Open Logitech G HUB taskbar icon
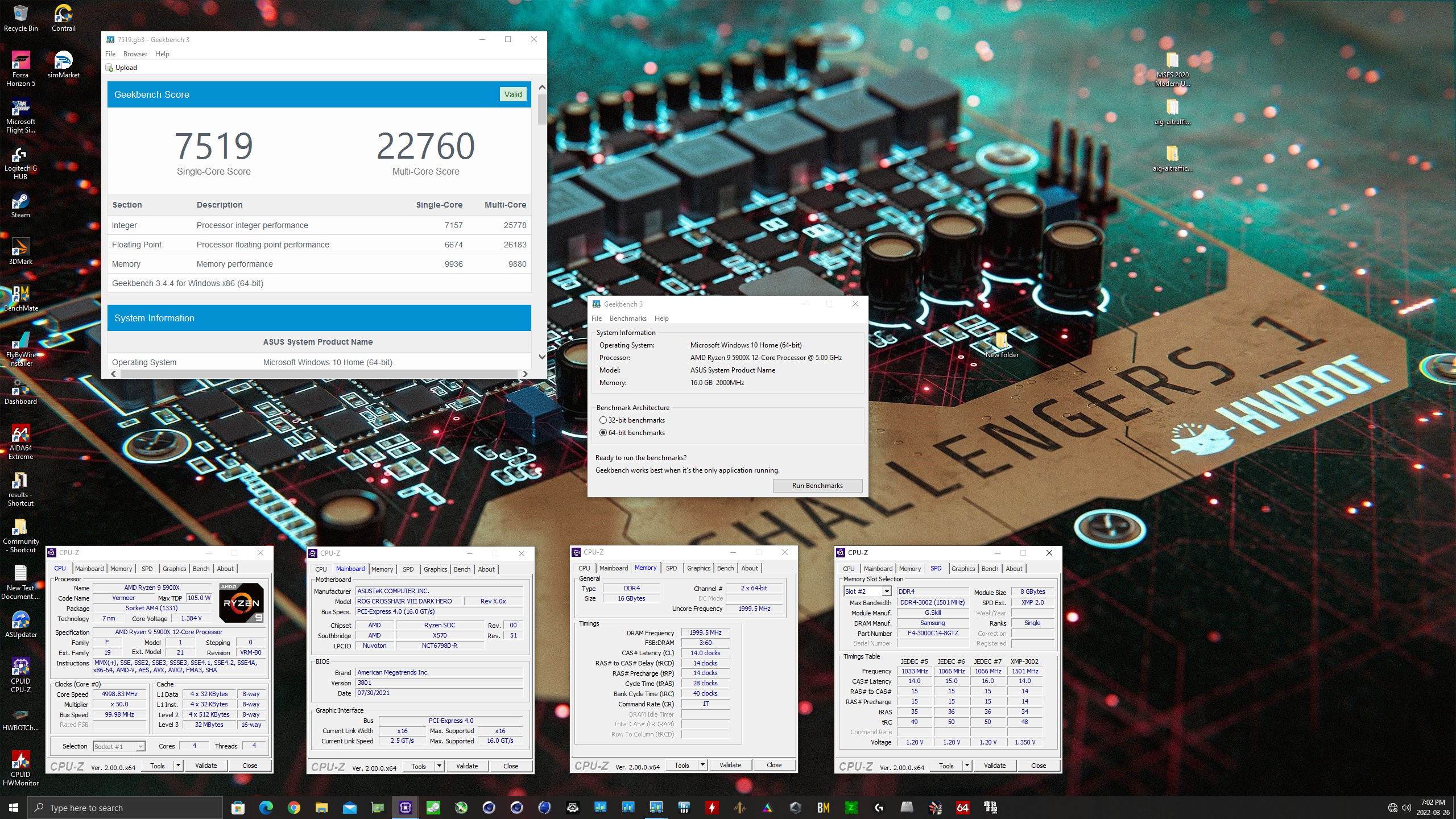 (879, 808)
